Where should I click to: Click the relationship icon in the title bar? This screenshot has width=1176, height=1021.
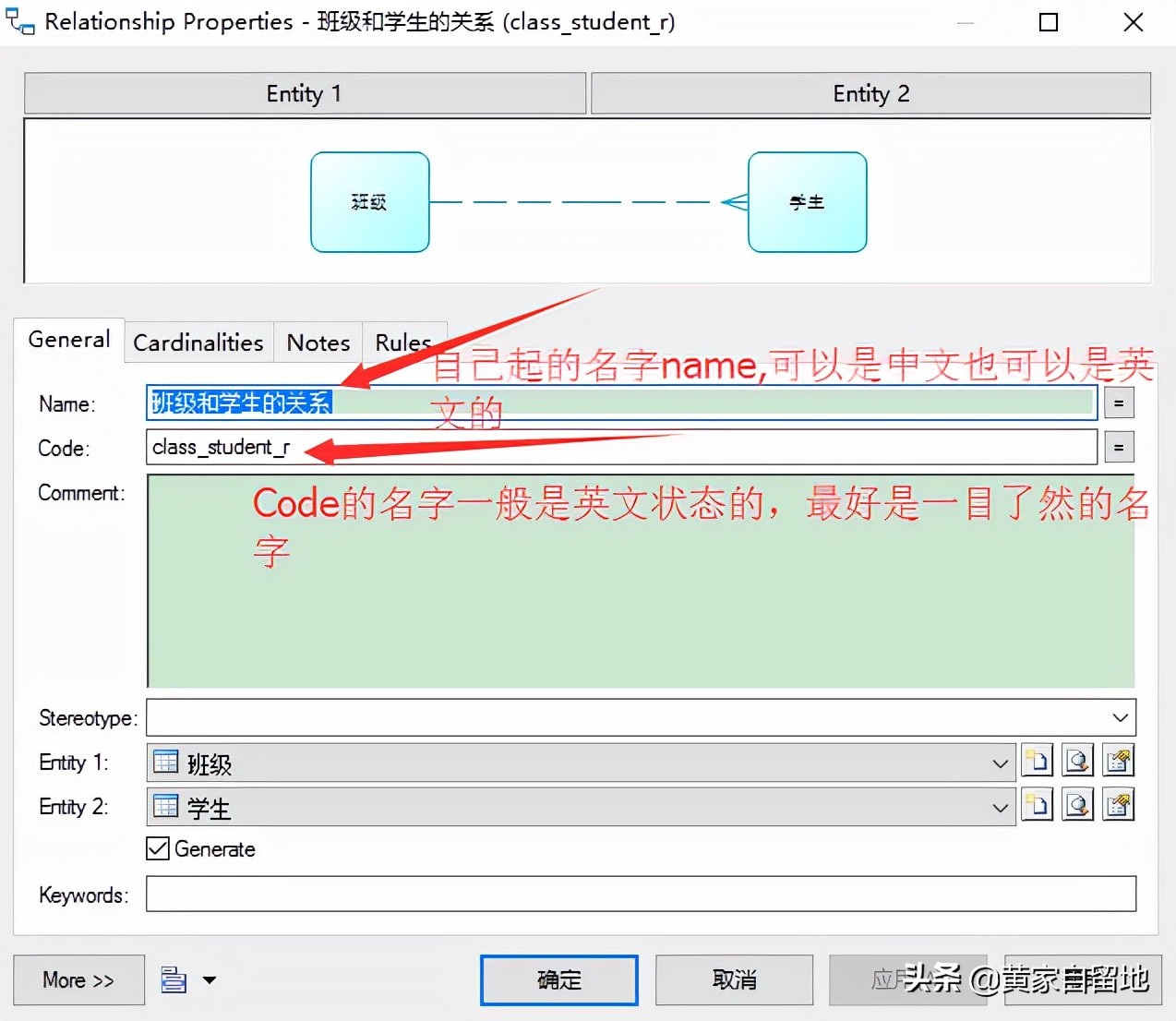coord(18,20)
